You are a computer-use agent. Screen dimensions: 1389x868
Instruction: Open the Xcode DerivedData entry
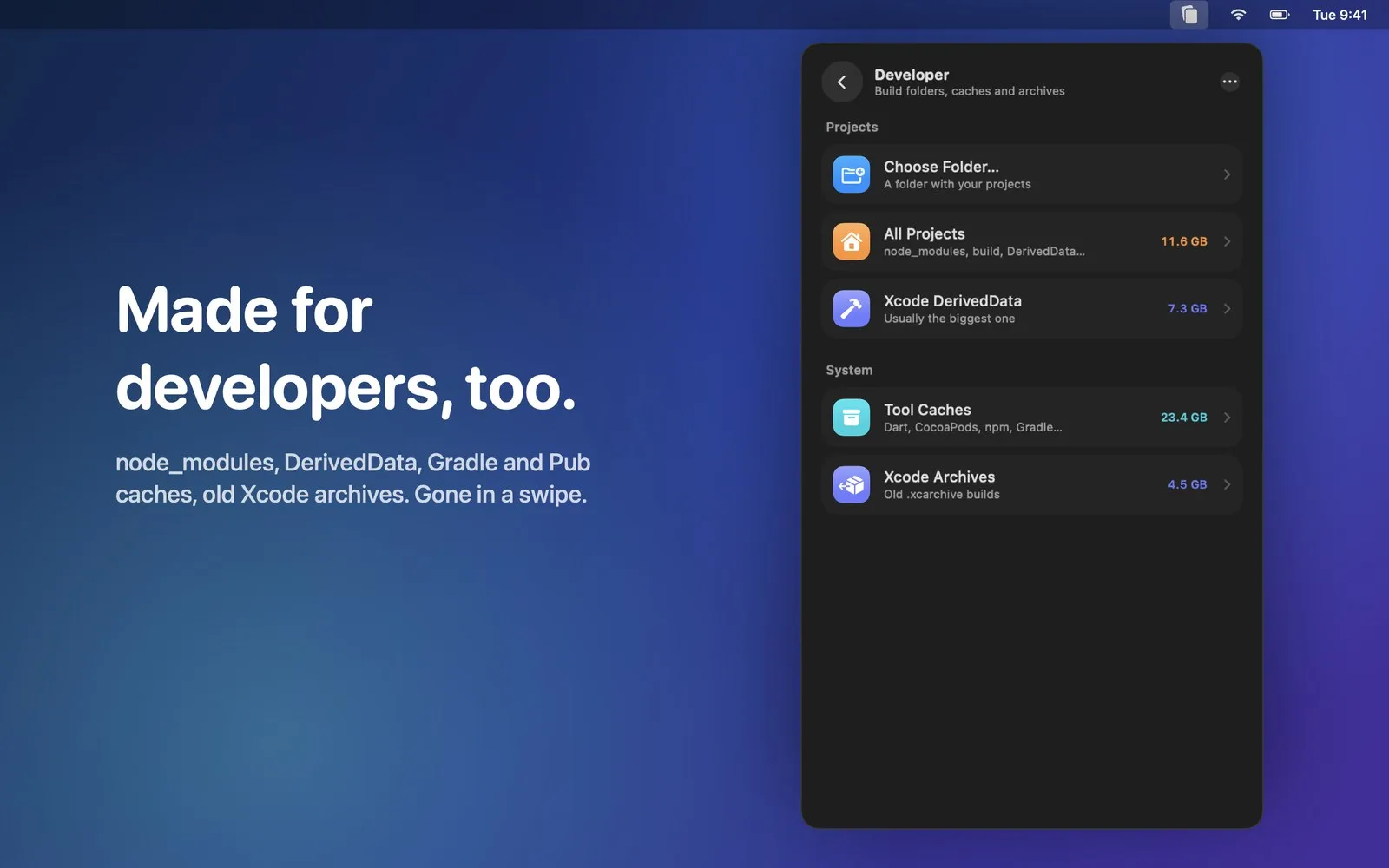(x=1031, y=309)
